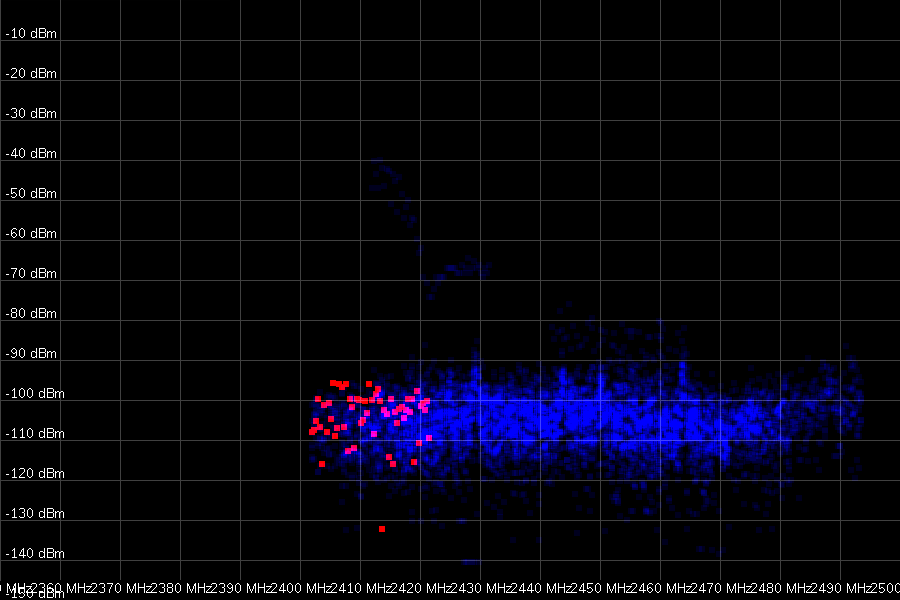Select the 2440 MHz frequency label
This screenshot has width=900, height=600.
click(x=515, y=587)
